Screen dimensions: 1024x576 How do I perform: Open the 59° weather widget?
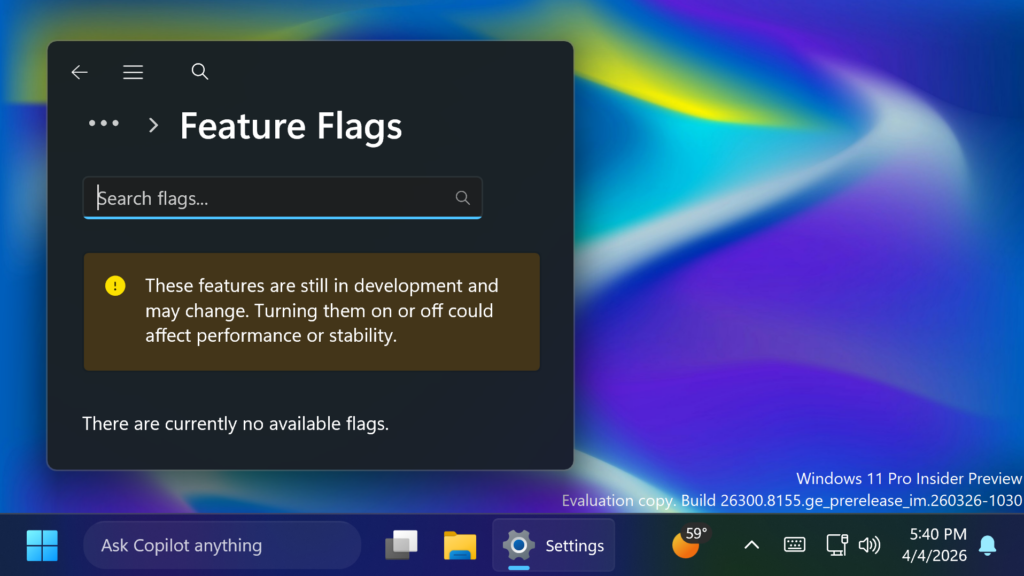pyautogui.click(x=688, y=543)
